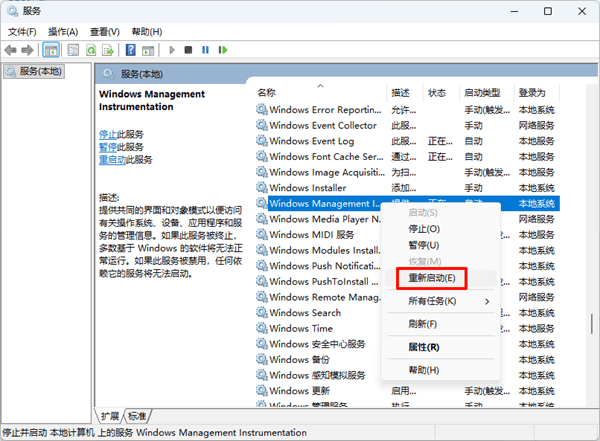Click the Export List toolbar icon
Screen dimensions: 600x441
[x=108, y=50]
